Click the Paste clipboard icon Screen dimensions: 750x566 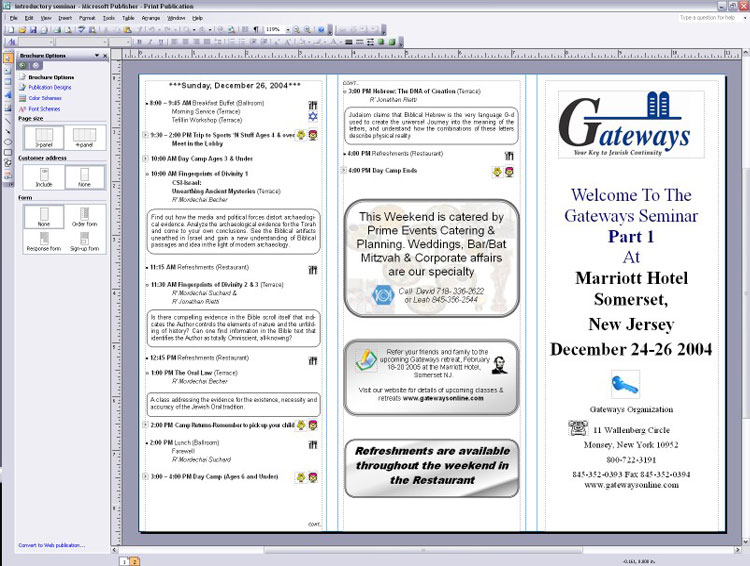pyautogui.click(x=127, y=30)
